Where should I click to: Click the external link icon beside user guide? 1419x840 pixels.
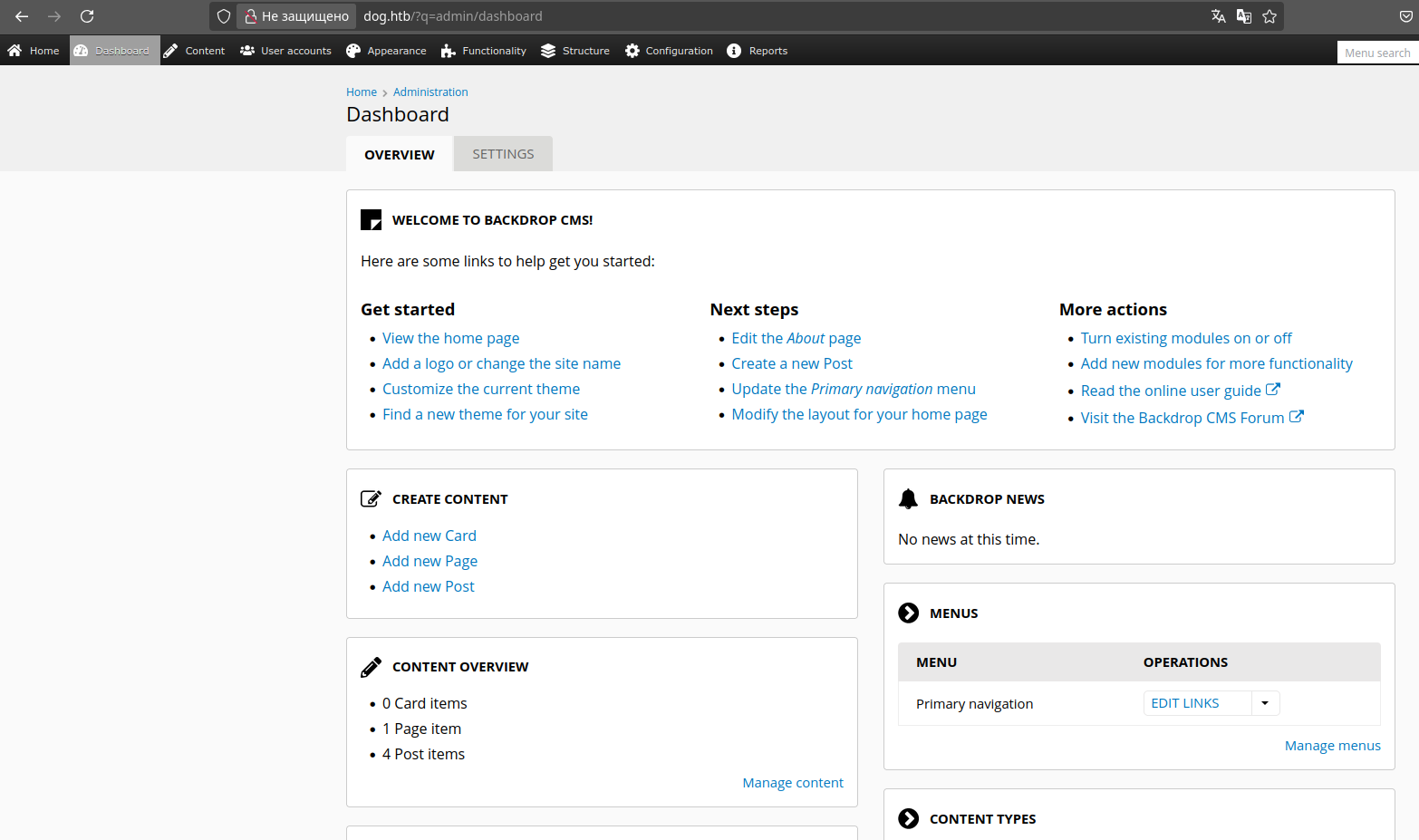(1273, 389)
